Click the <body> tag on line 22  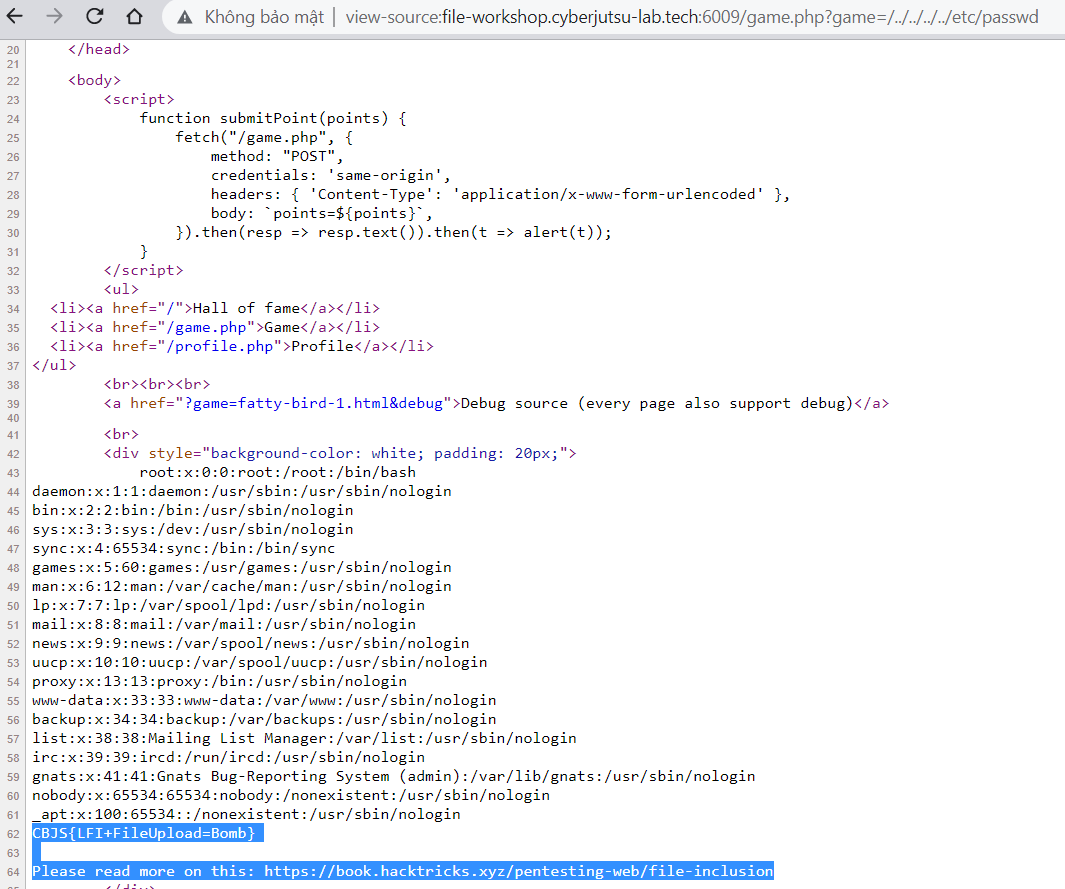(94, 80)
